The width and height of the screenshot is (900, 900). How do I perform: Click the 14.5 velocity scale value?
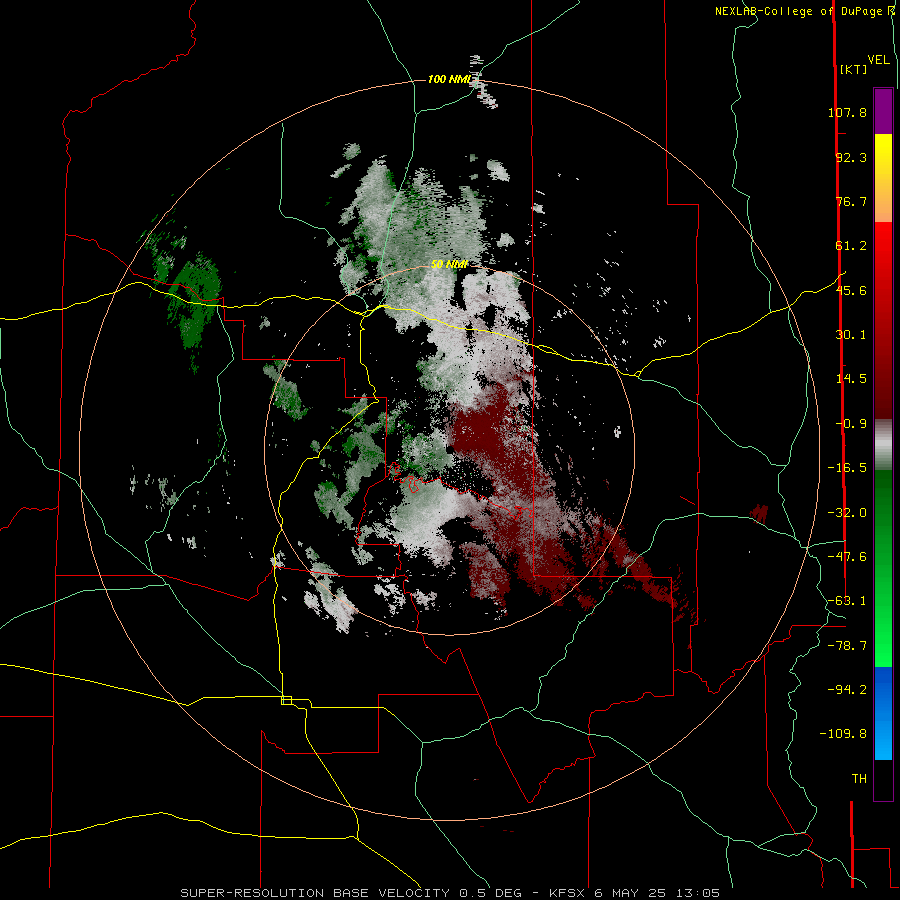click(851, 379)
